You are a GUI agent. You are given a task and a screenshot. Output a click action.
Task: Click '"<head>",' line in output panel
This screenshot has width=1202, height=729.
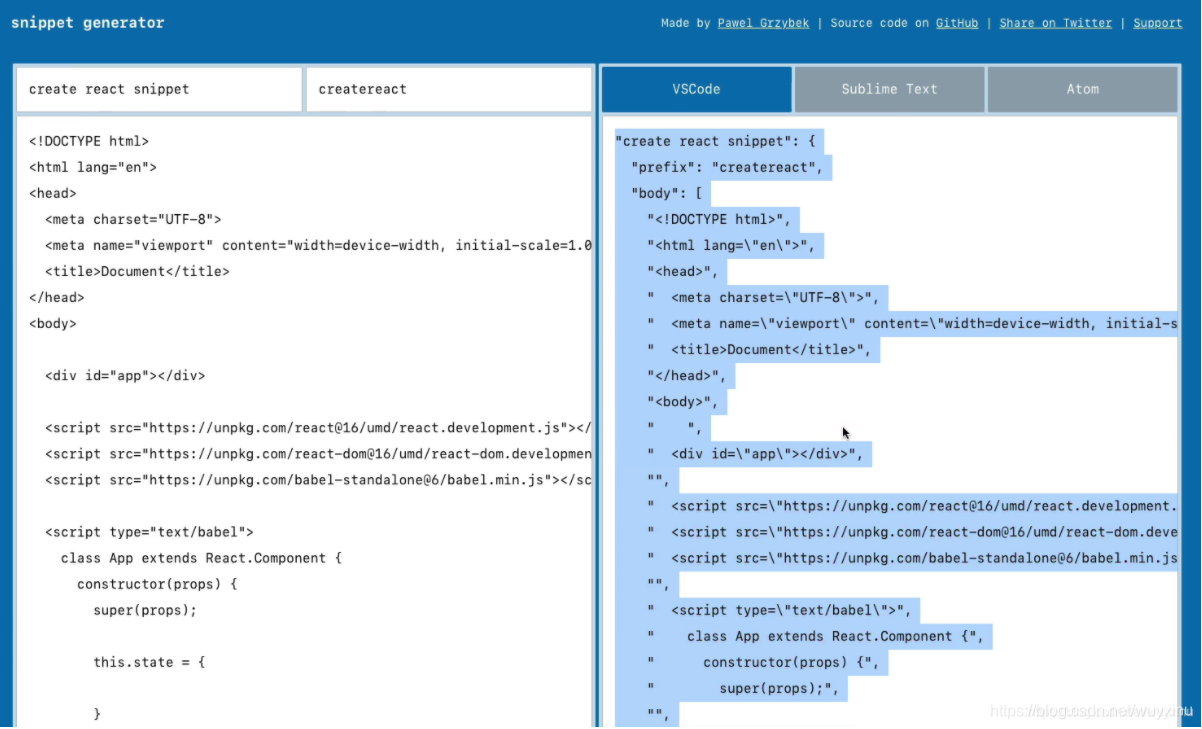pyautogui.click(x=683, y=271)
